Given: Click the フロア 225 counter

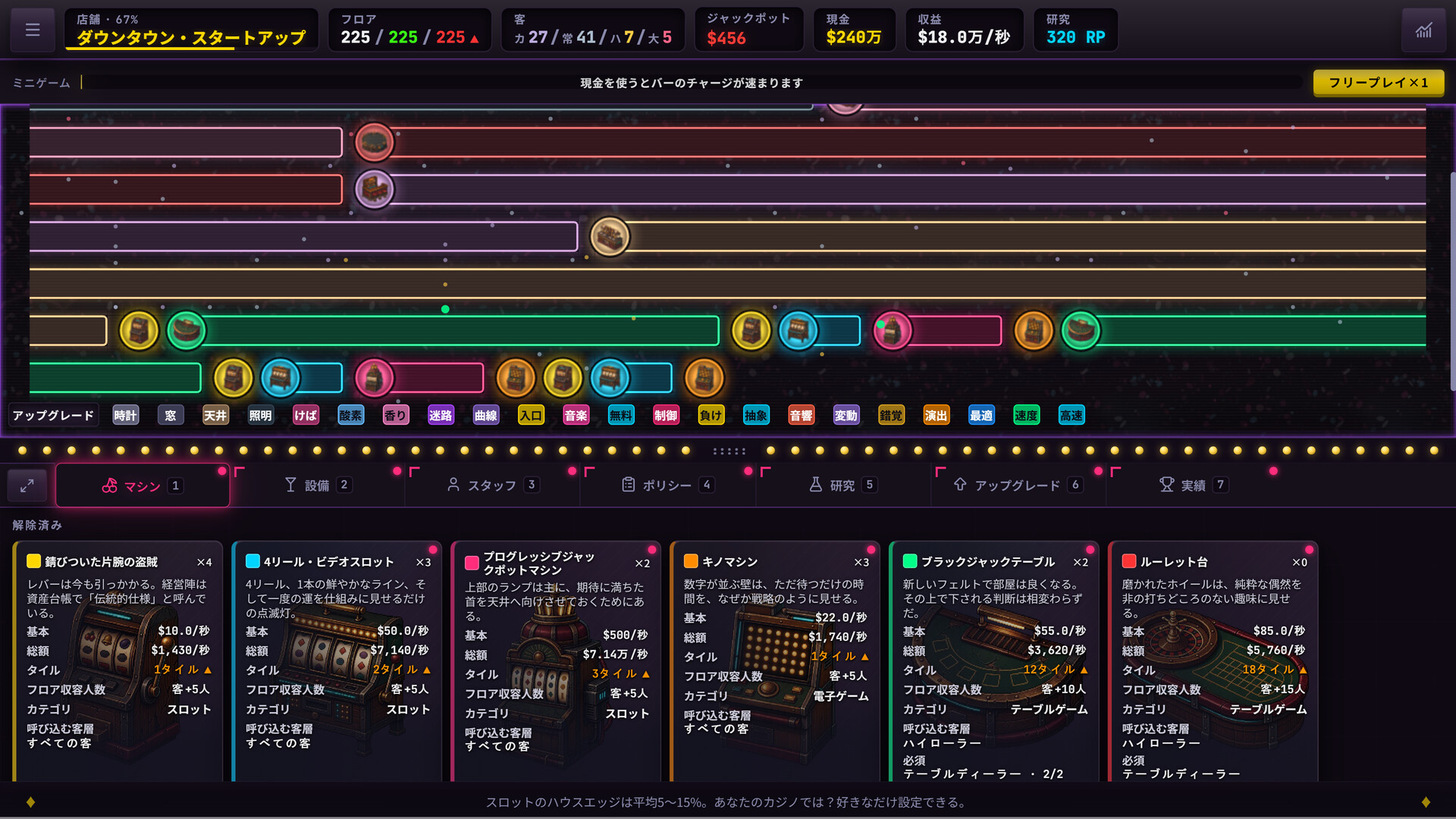Looking at the screenshot, I should tap(409, 30).
